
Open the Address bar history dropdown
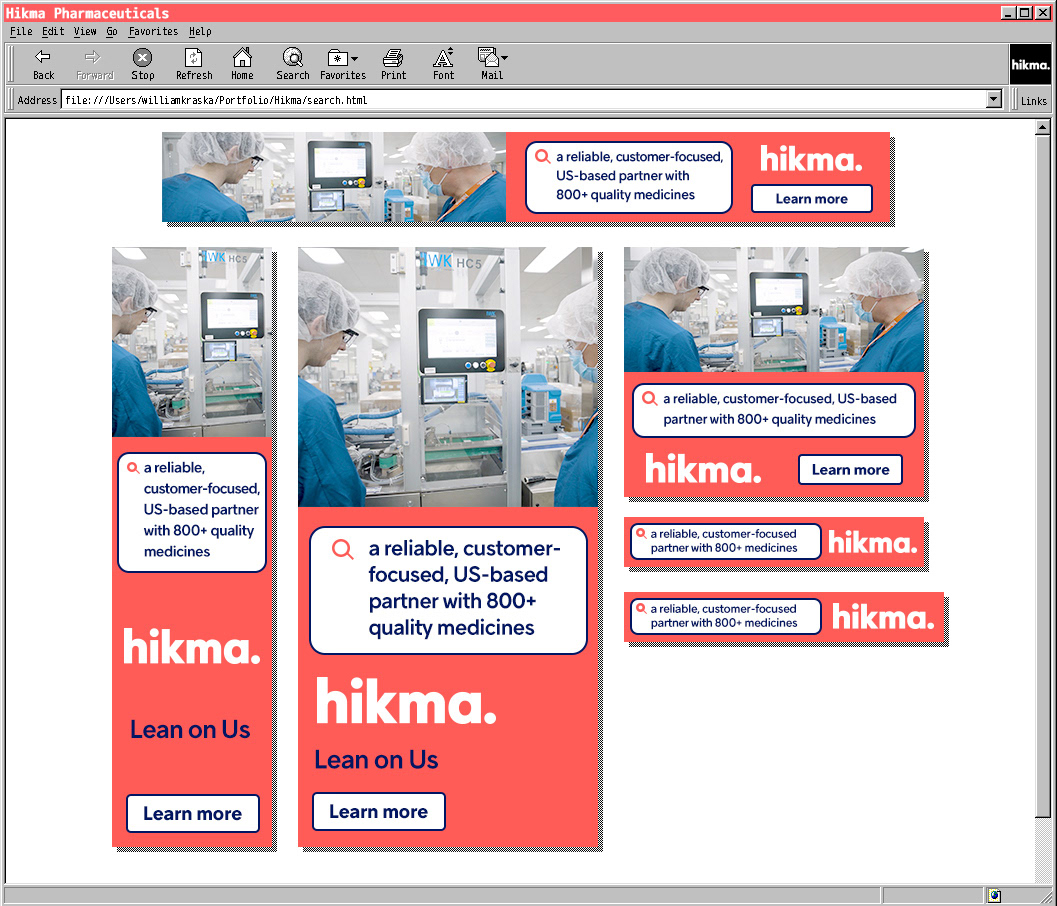coord(994,100)
